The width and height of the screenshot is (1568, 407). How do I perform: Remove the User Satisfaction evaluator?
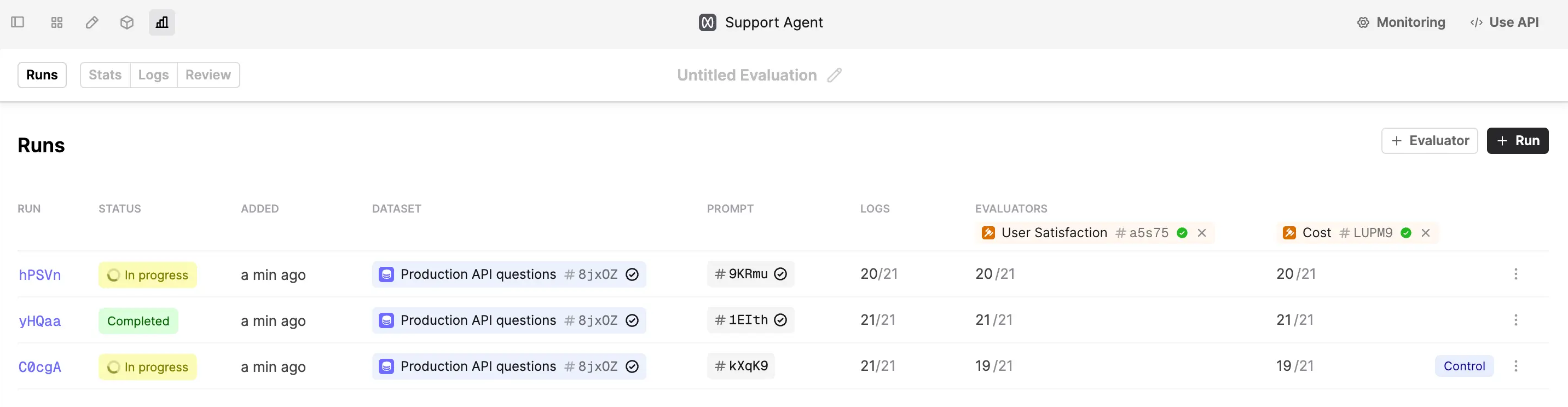1202,232
